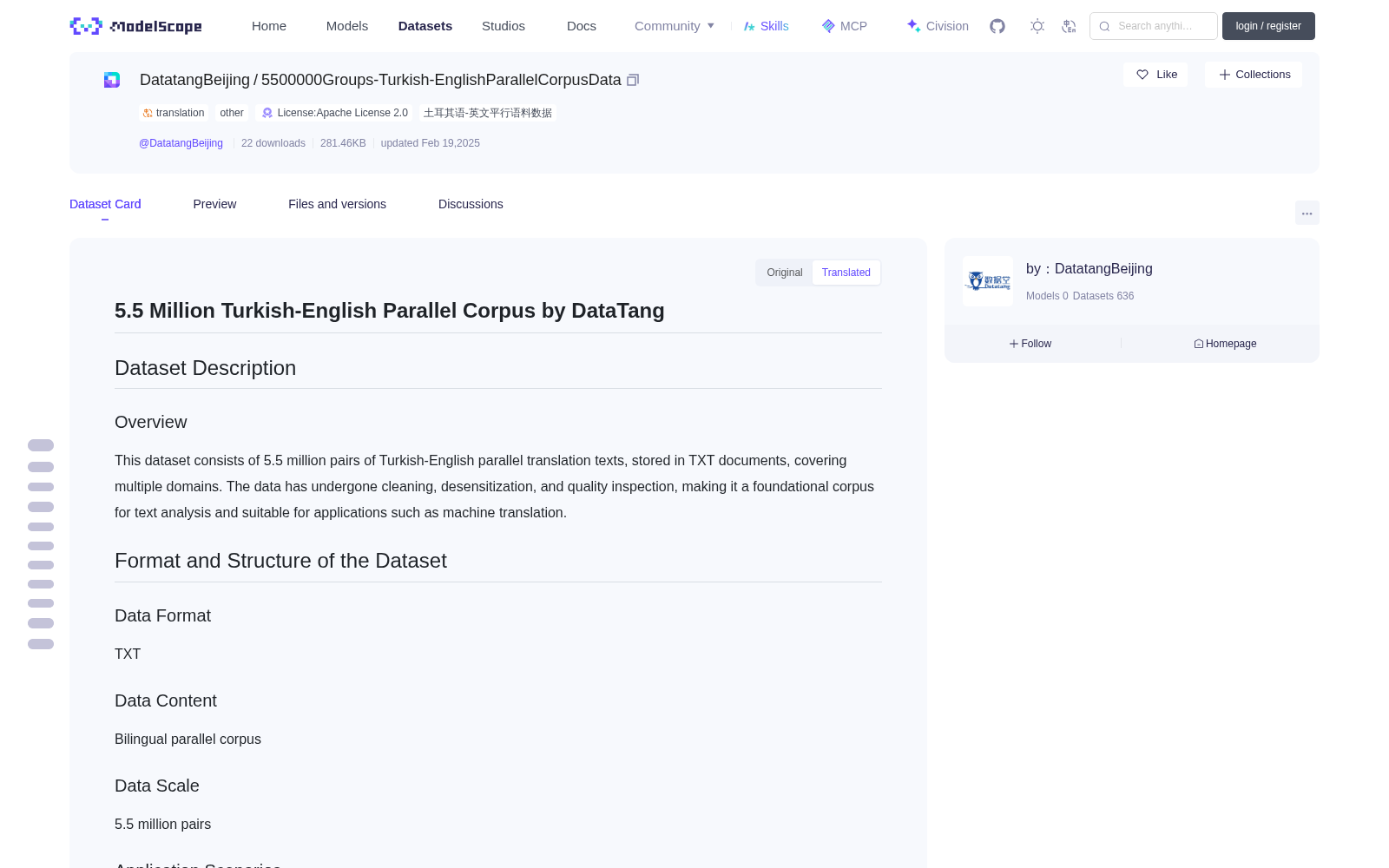Open the Models navigation item
The height and width of the screenshot is (868, 1389).
tap(347, 26)
